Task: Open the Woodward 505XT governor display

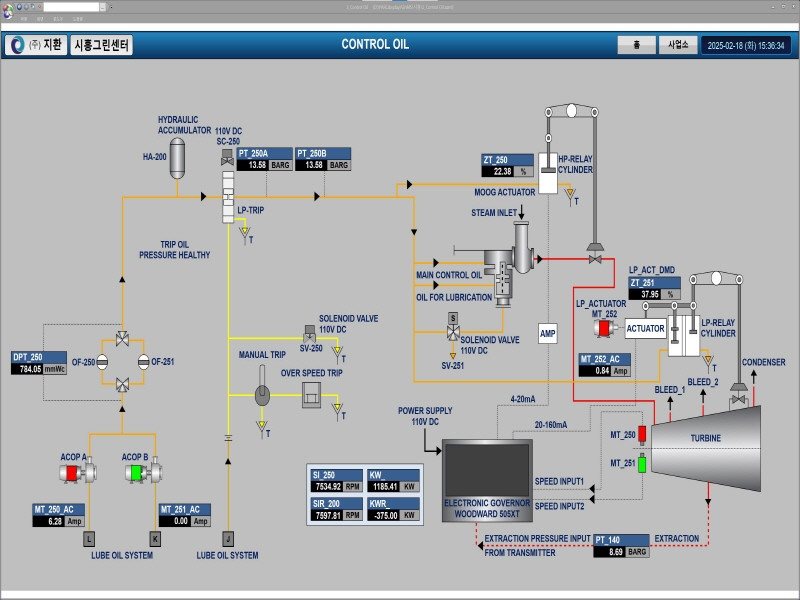Action: (x=487, y=481)
